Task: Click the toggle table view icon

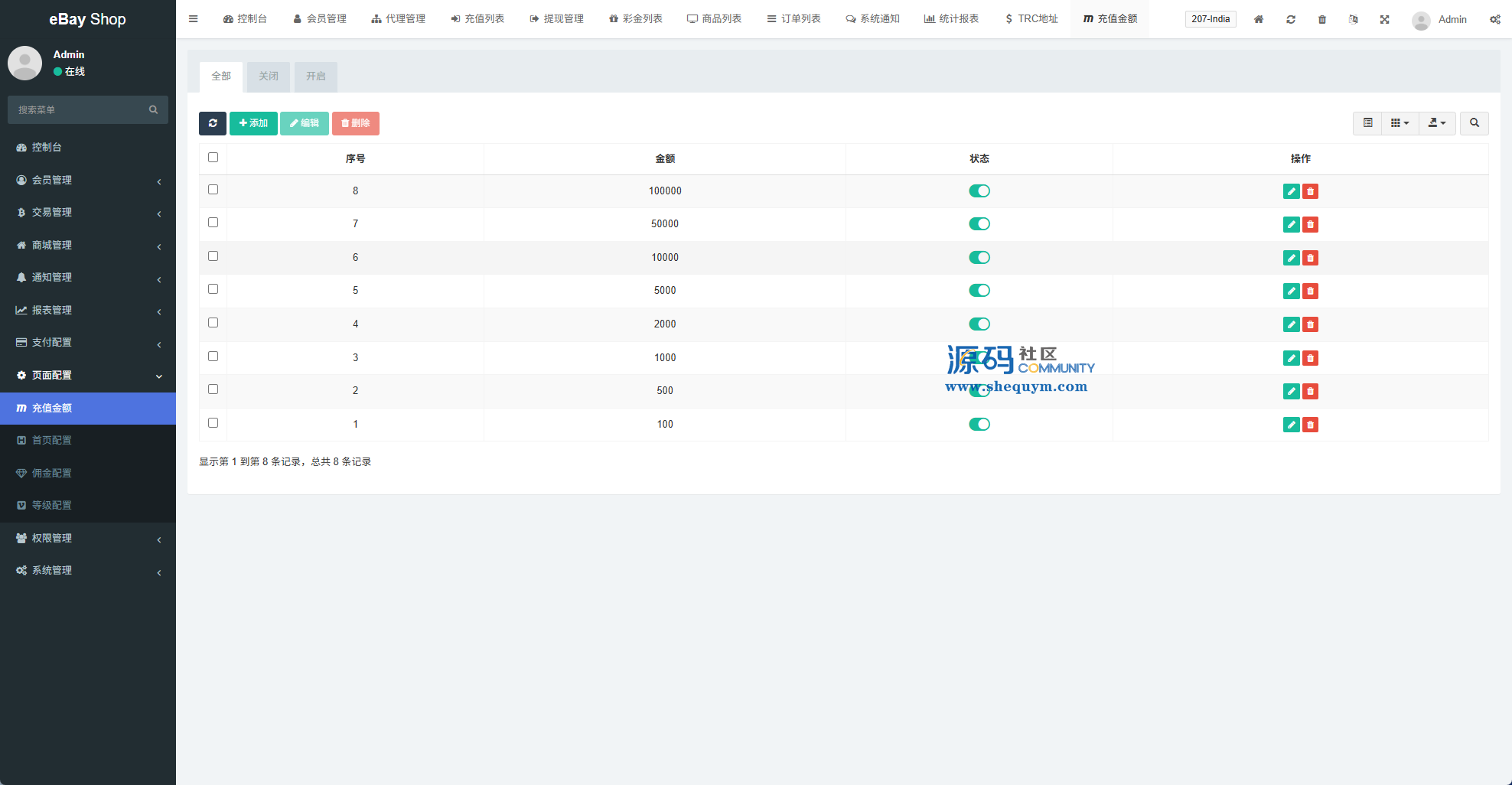Action: pyautogui.click(x=1367, y=123)
